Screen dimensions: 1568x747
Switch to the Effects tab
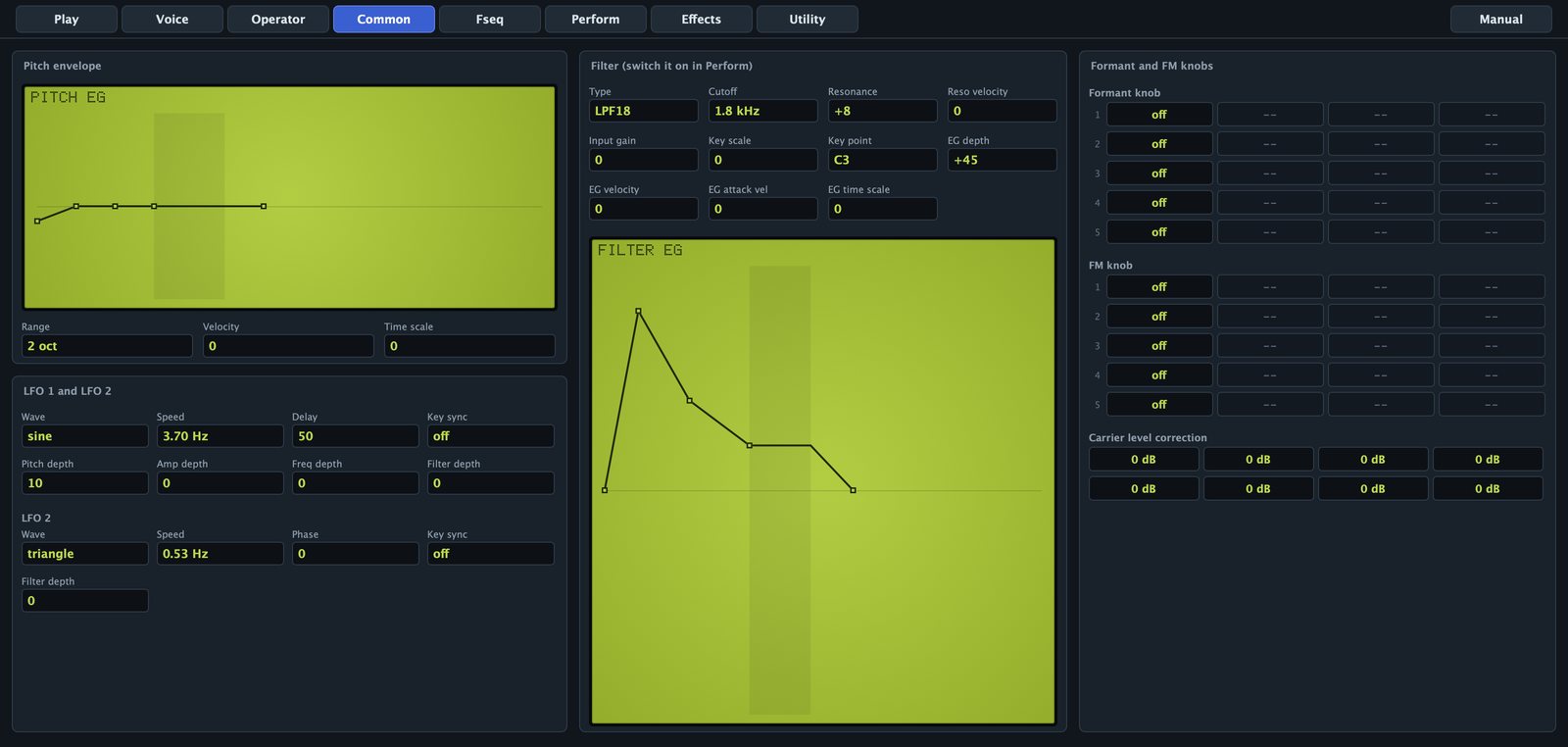pyautogui.click(x=702, y=19)
